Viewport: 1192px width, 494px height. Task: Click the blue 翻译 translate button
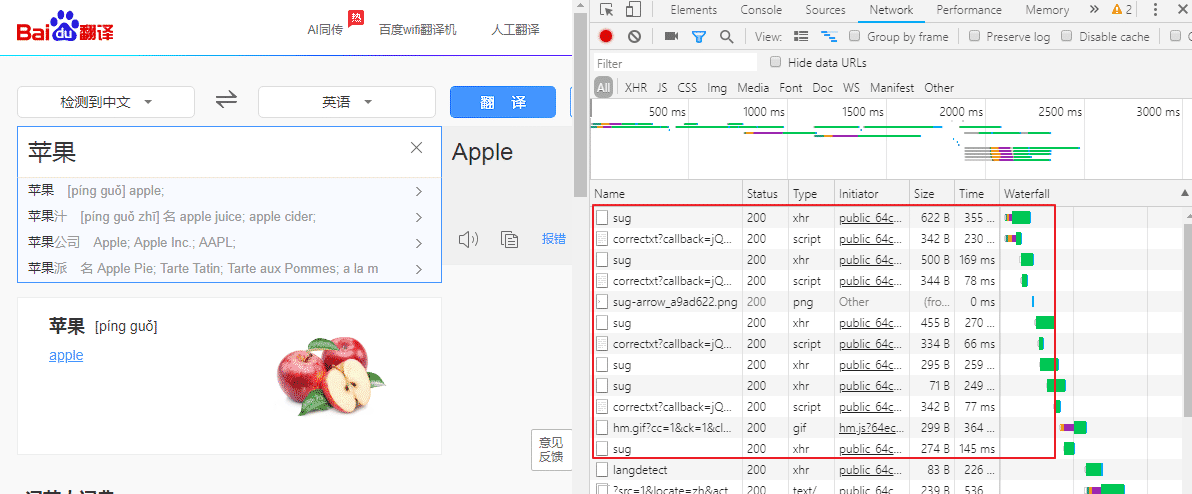point(503,102)
